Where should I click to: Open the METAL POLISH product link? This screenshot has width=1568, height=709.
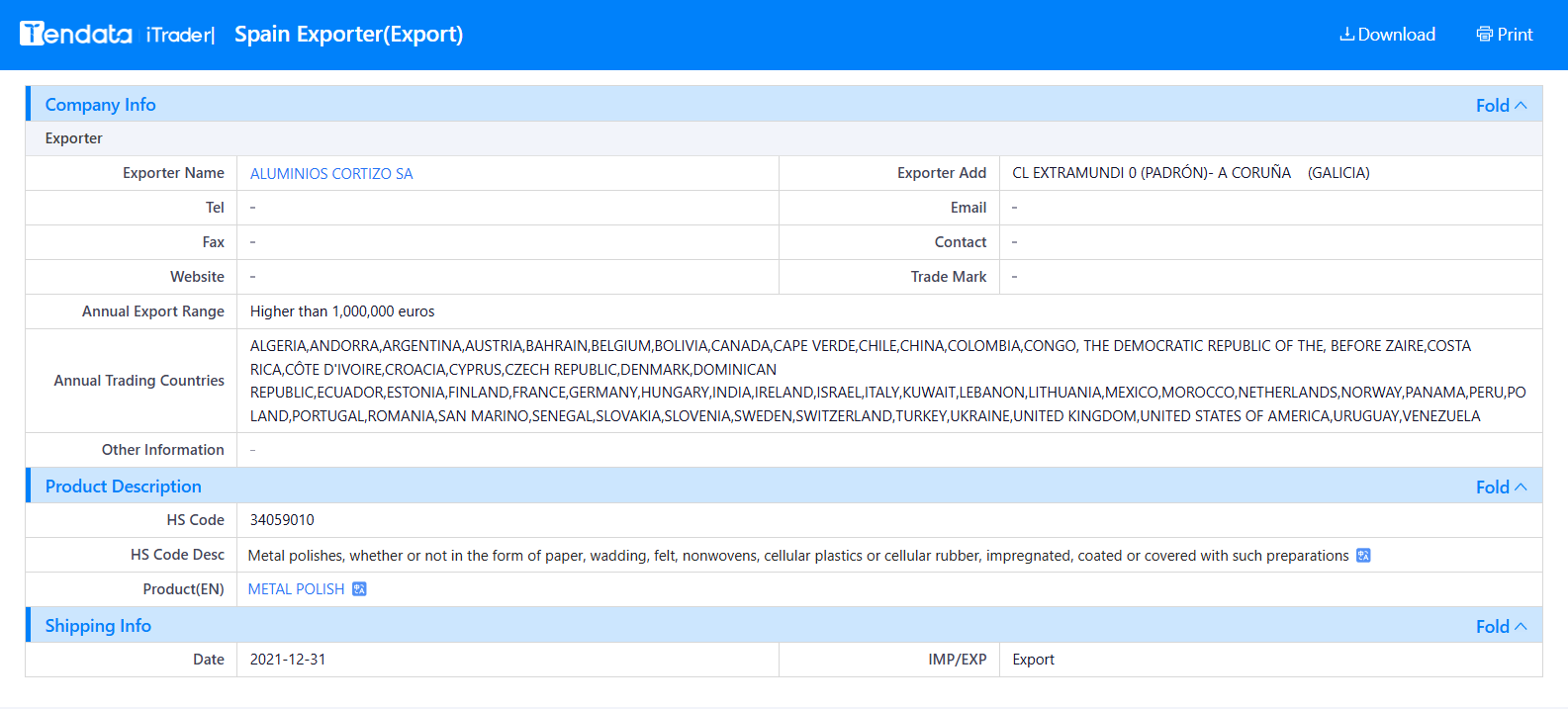(x=296, y=589)
